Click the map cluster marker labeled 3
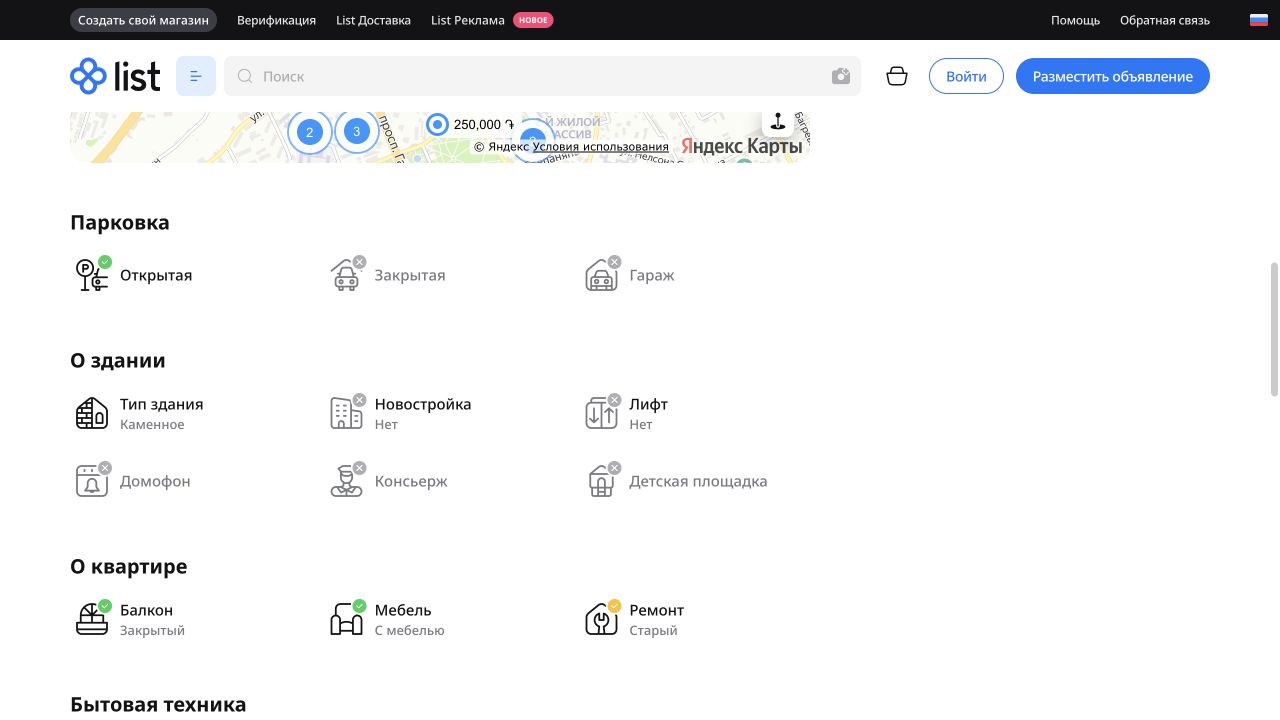This screenshot has height=720, width=1280. pos(357,131)
